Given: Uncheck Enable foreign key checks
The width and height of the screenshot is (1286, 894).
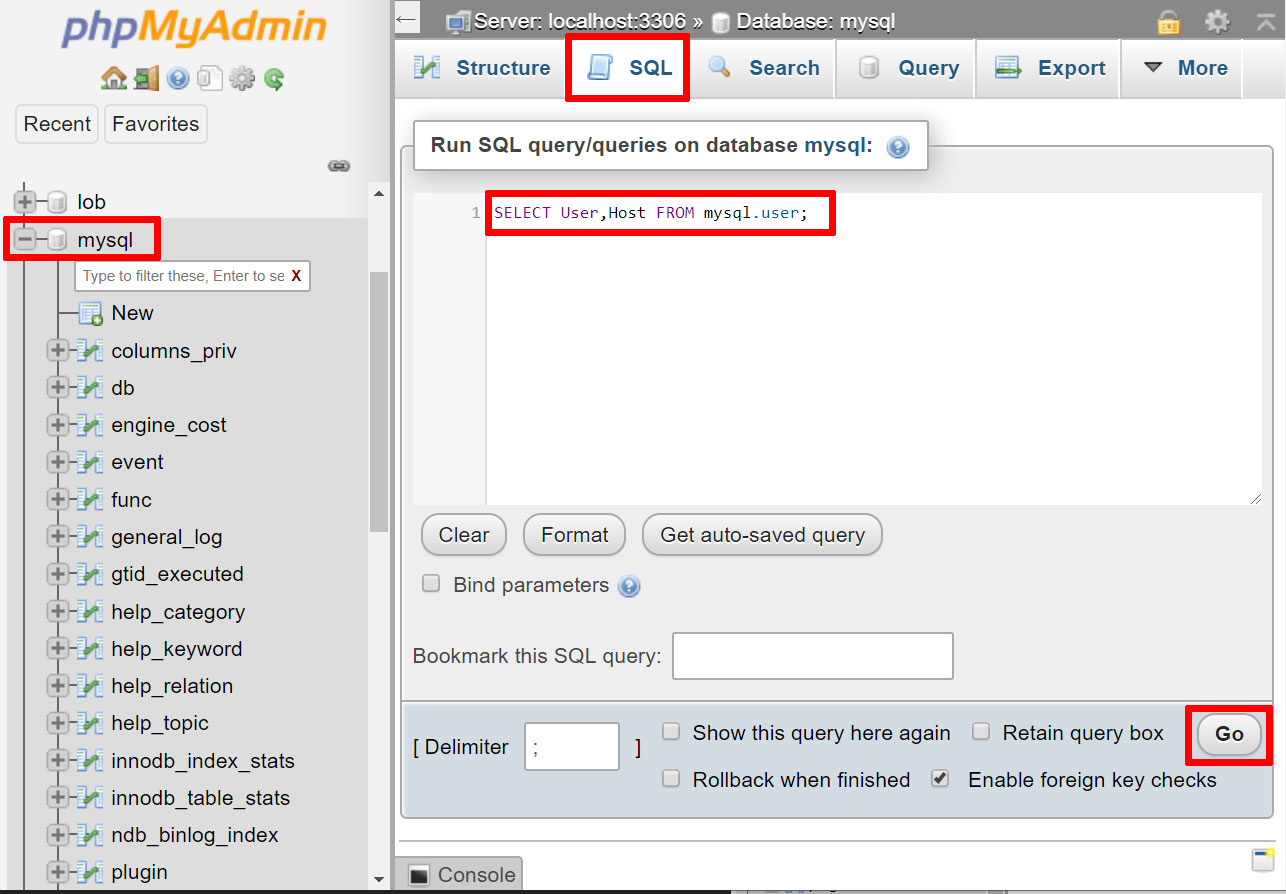Looking at the screenshot, I should click(x=940, y=778).
